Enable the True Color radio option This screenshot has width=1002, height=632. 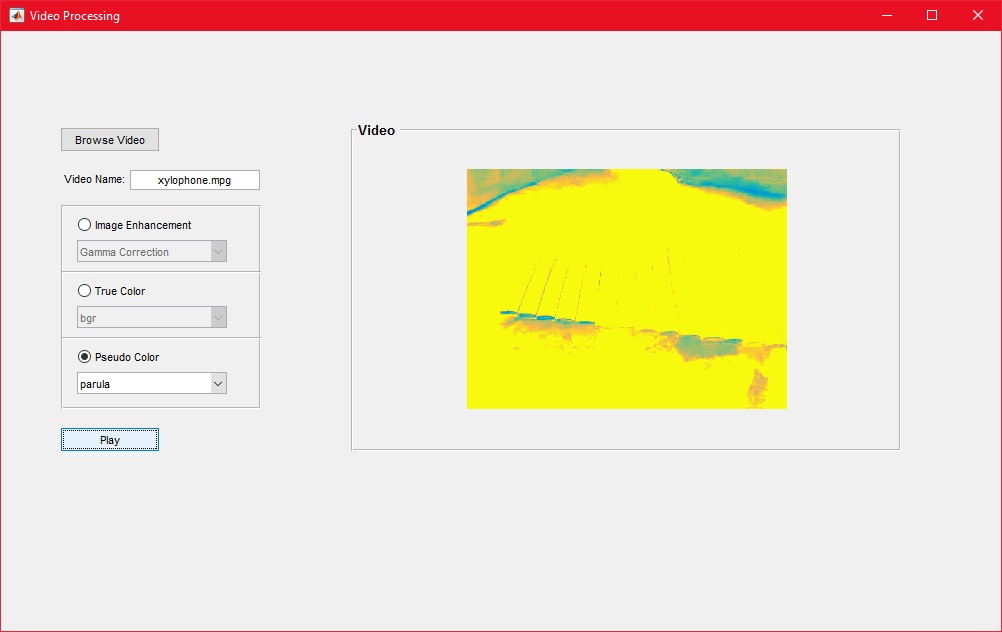pos(84,291)
